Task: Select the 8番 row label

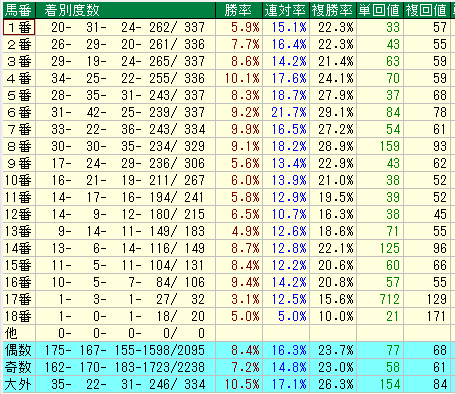Action: 19,146
